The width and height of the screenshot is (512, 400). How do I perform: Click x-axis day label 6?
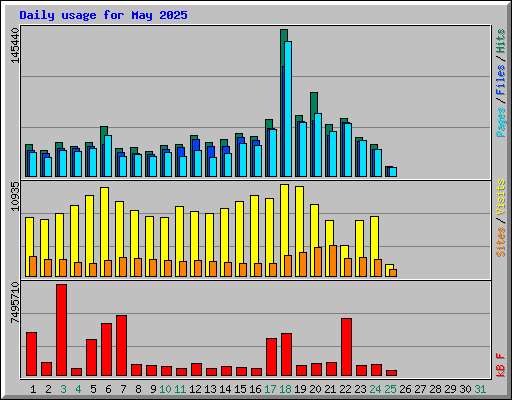coord(108,389)
